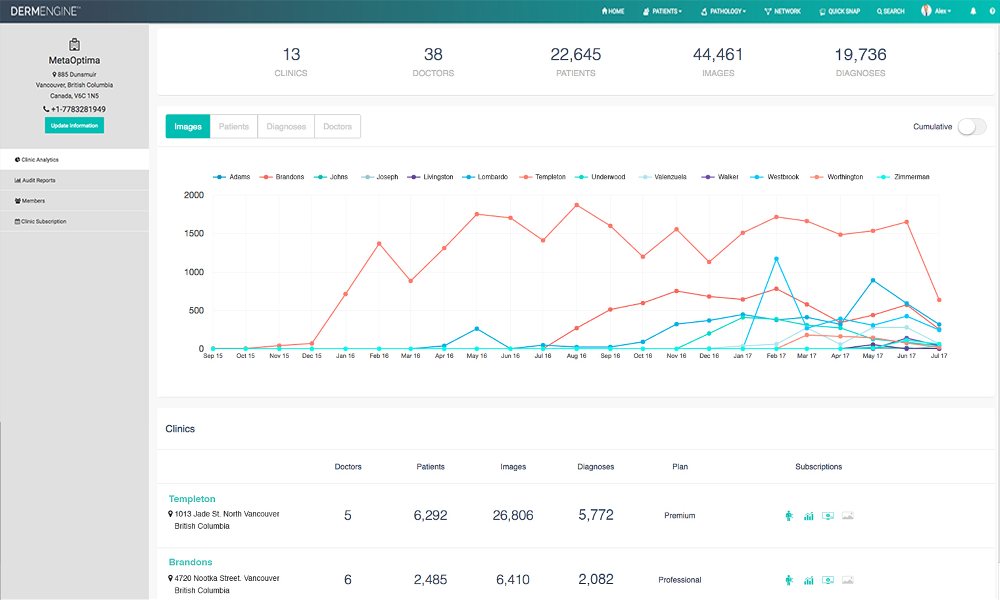Switch to the Doctors tab
1000x600 pixels.
coord(337,127)
